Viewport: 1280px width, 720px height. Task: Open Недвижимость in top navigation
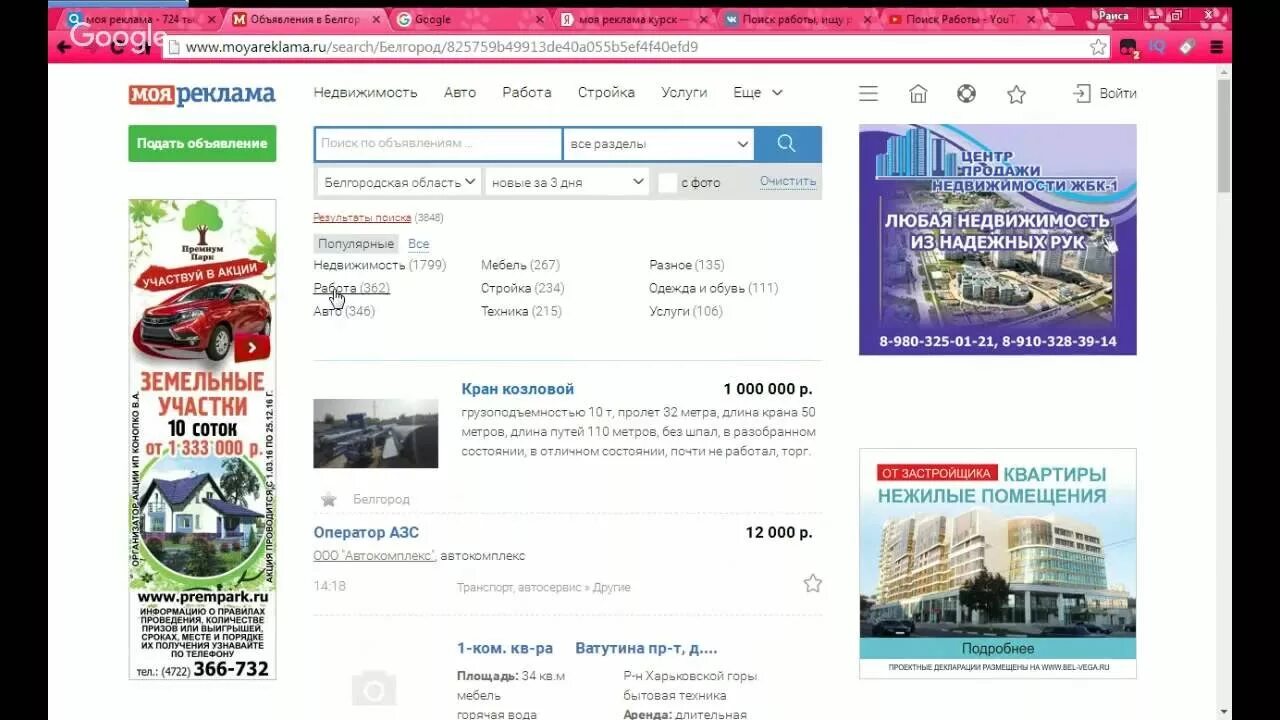tap(365, 93)
